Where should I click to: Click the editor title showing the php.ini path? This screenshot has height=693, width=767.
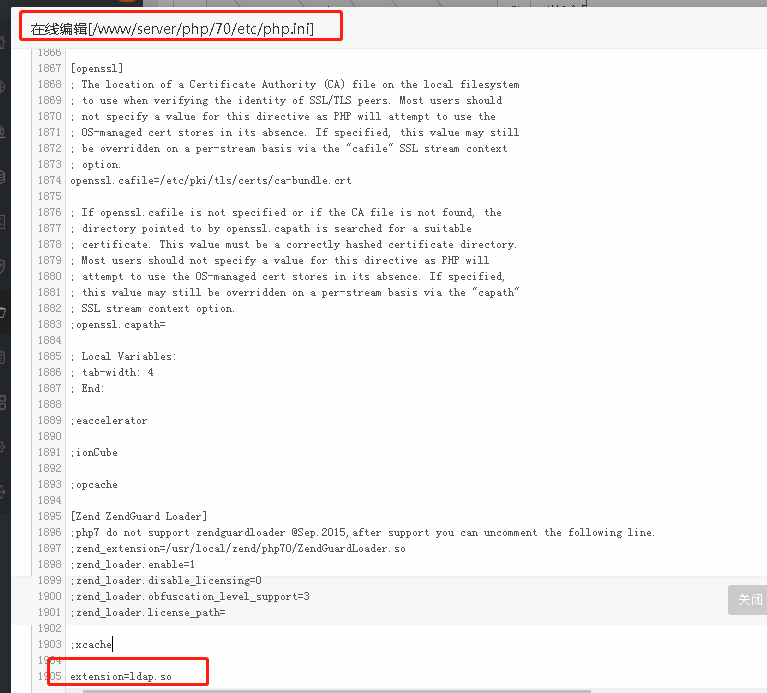pyautogui.click(x=172, y=29)
